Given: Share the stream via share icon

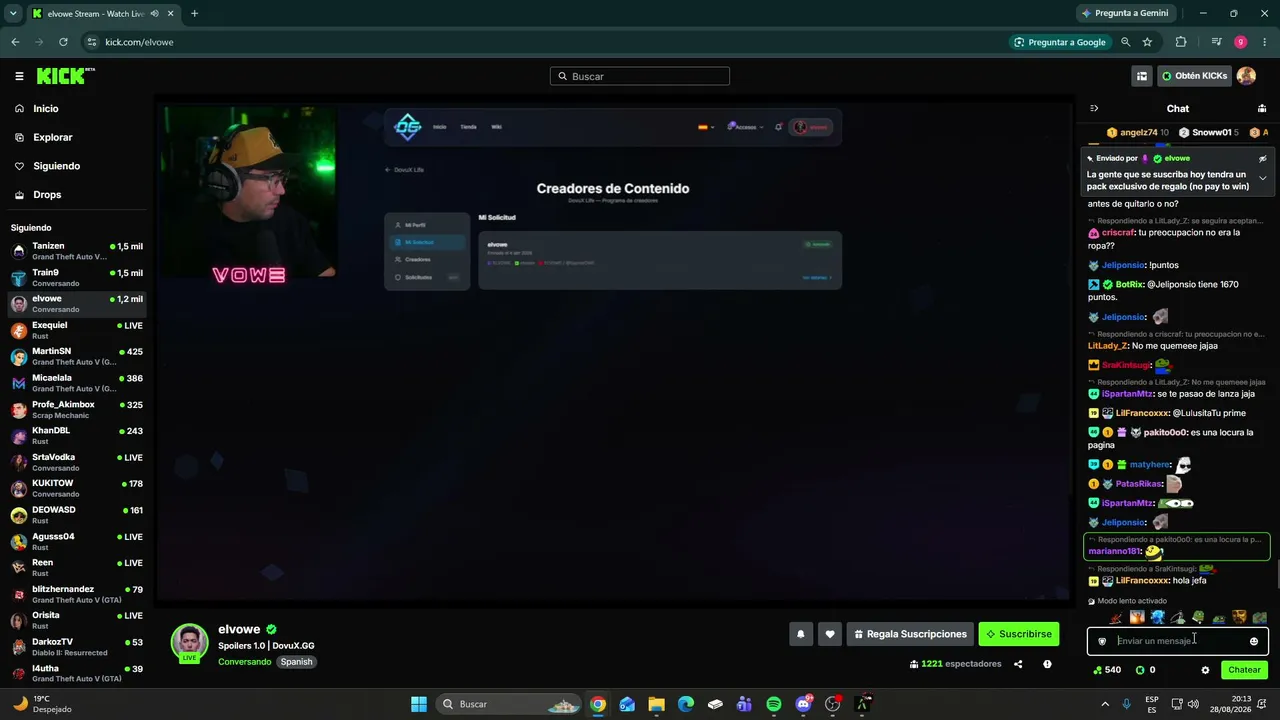Looking at the screenshot, I should [1018, 664].
